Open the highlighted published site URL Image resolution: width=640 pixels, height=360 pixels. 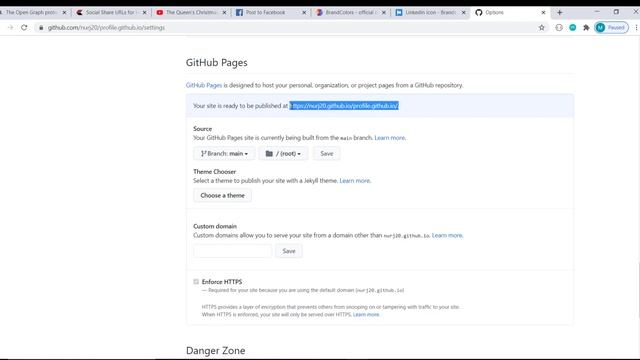344,106
